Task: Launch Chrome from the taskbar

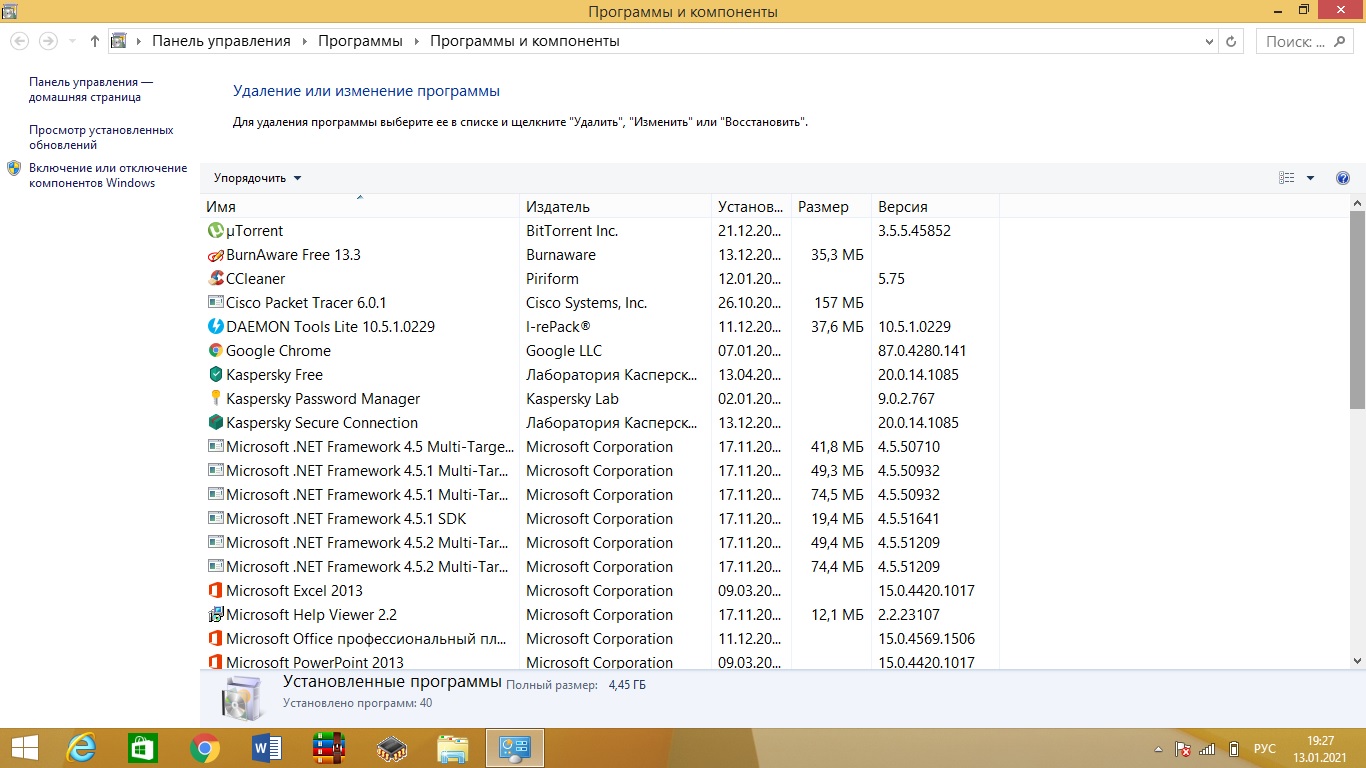Action: [205, 748]
